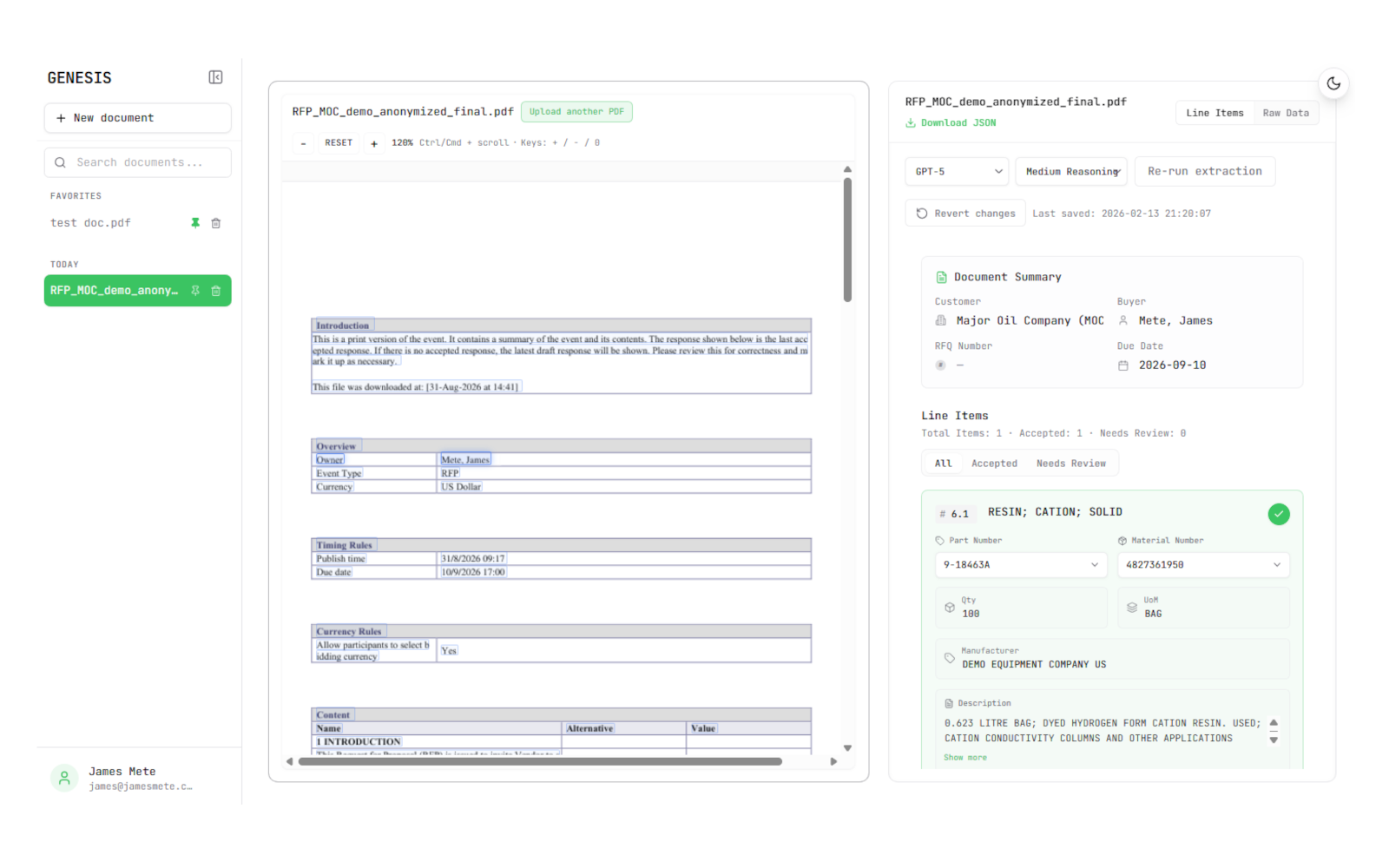The height and width of the screenshot is (868, 1389).
Task: Pin the RFP_MOC_demo document
Action: [194, 290]
